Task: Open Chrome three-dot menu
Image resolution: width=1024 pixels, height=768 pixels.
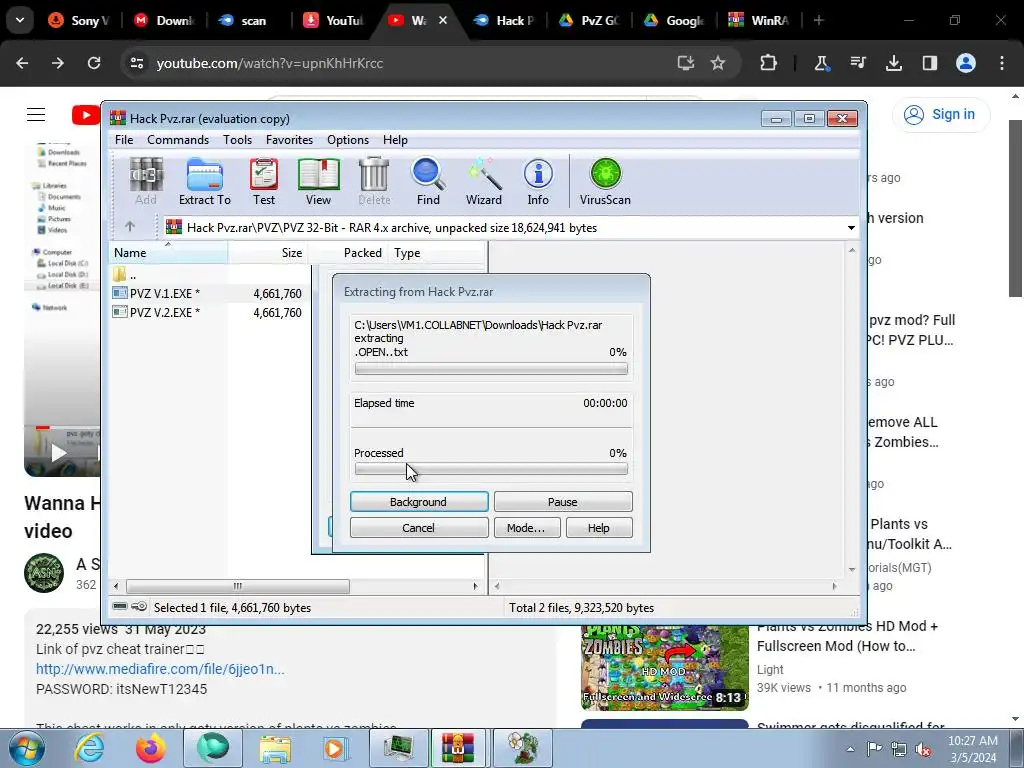Action: tap(1002, 63)
